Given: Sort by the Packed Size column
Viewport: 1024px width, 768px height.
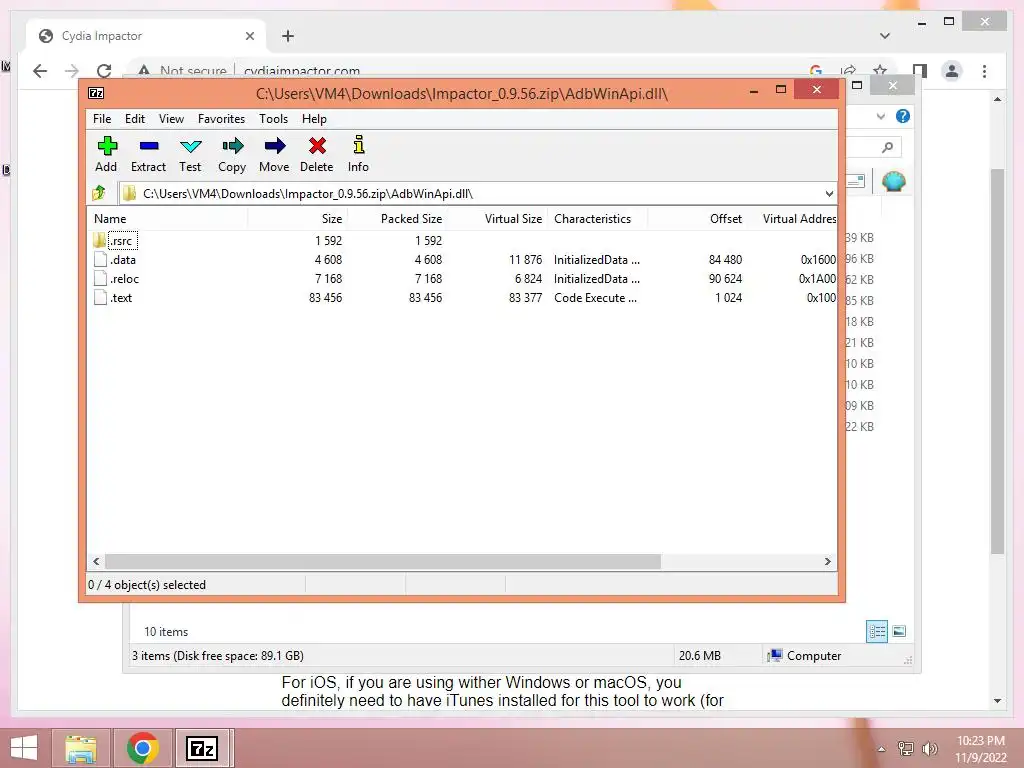Looking at the screenshot, I should [397, 219].
